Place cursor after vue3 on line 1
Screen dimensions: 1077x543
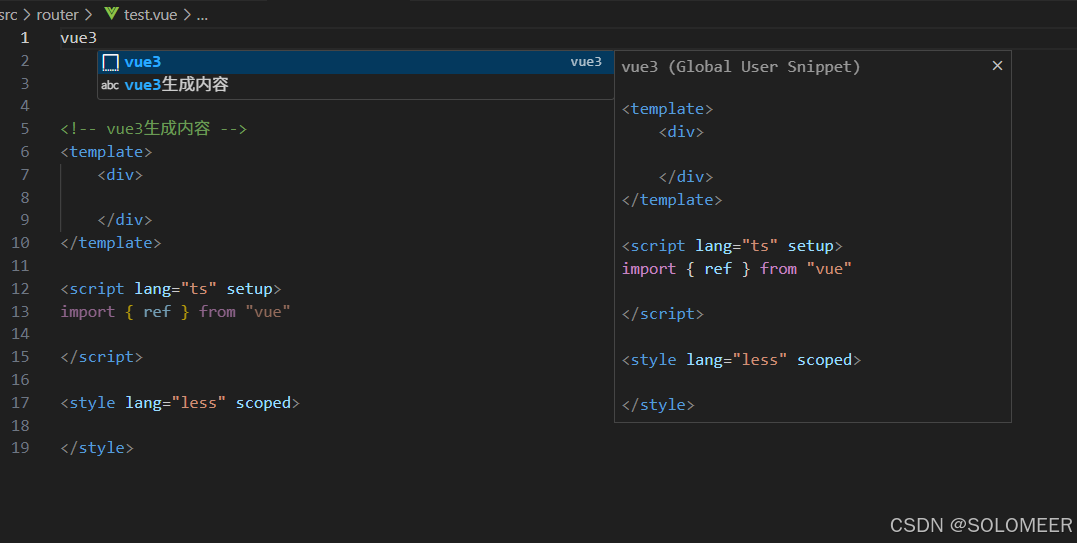tap(98, 38)
